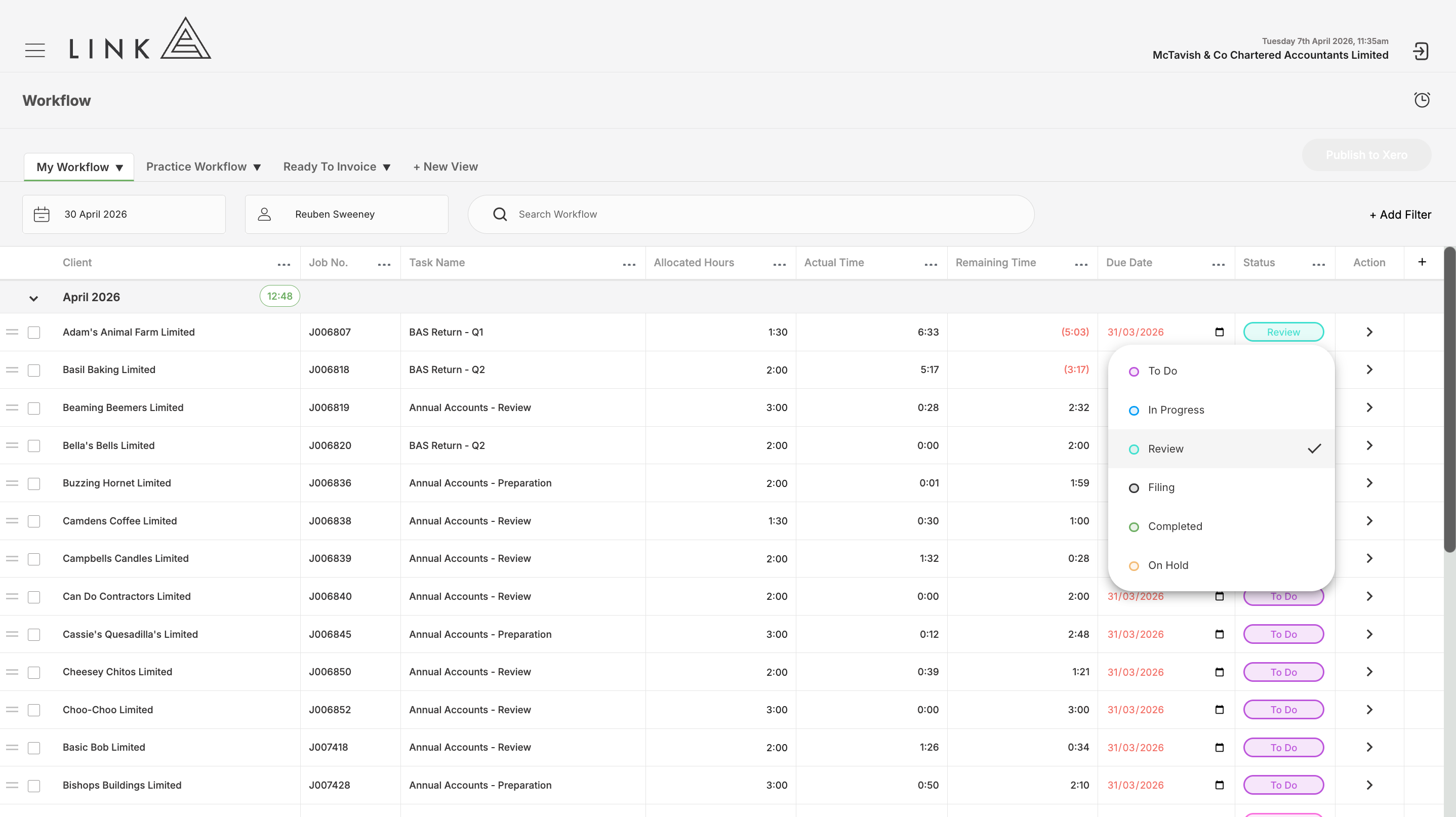1456x817 pixels.
Task: Expand action chevron for Camdens Coffee Limited
Action: (1369, 520)
